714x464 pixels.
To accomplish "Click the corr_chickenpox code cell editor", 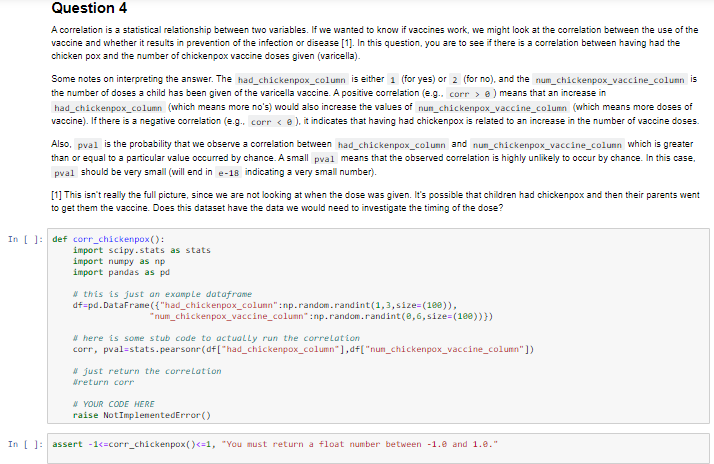I will [x=378, y=326].
